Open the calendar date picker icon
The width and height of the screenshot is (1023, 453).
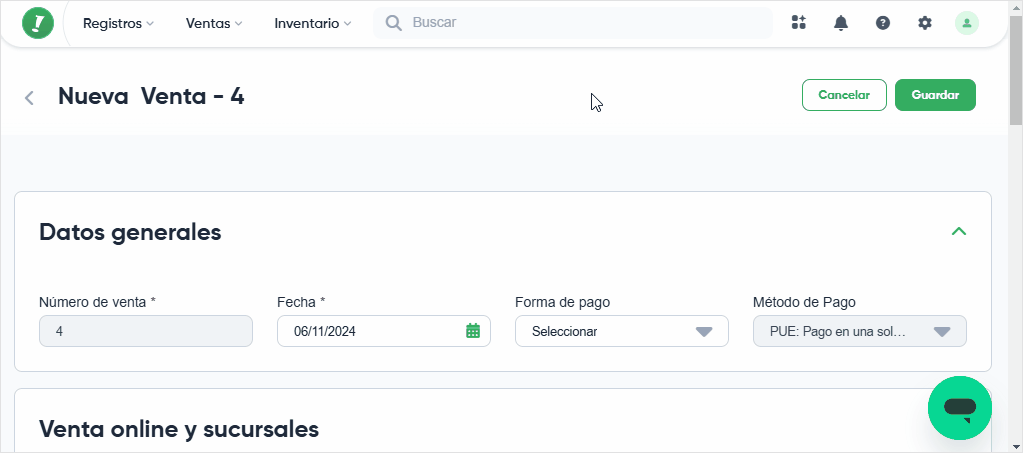[x=473, y=331]
